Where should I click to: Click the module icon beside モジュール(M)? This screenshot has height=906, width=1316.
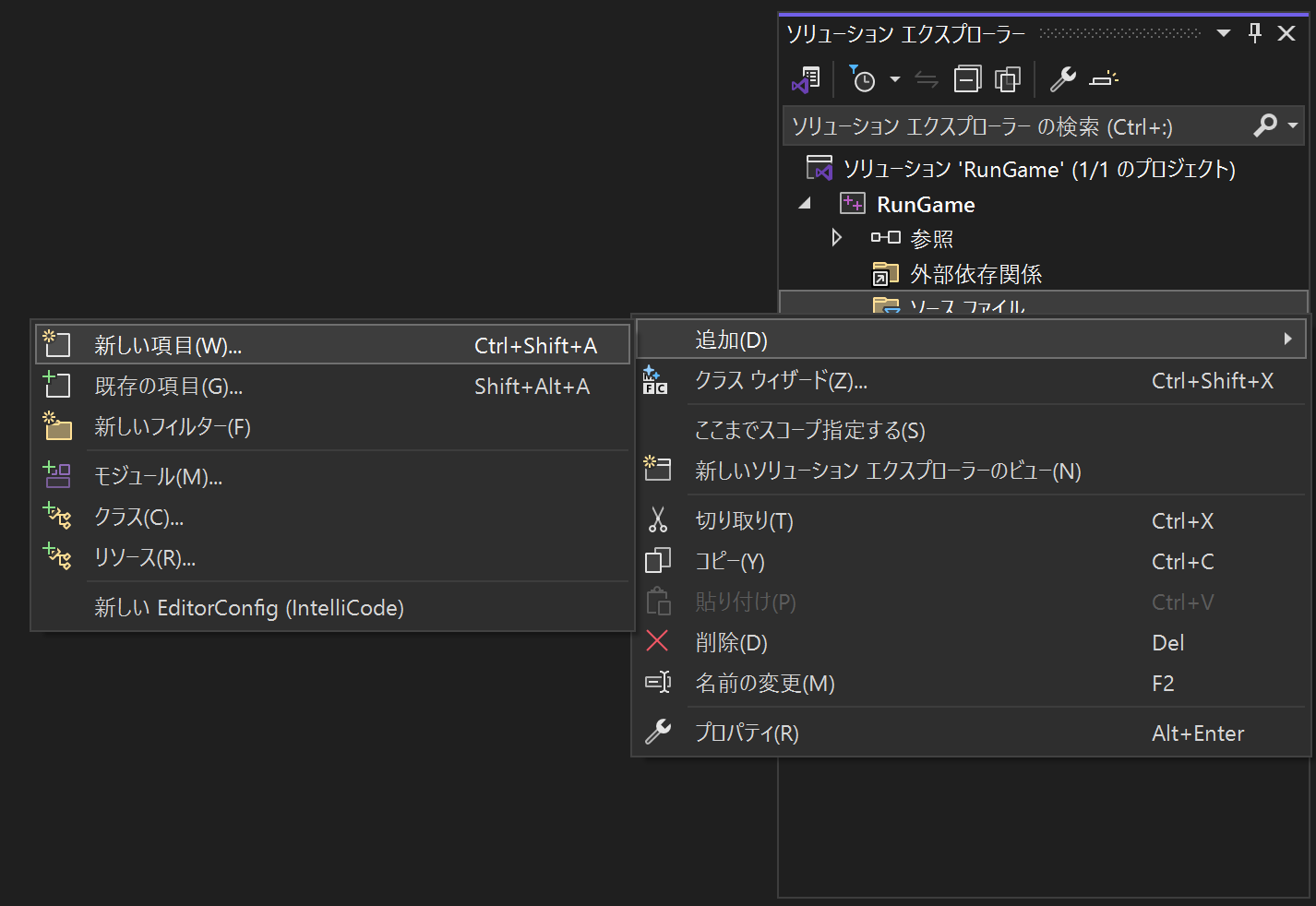point(57,475)
